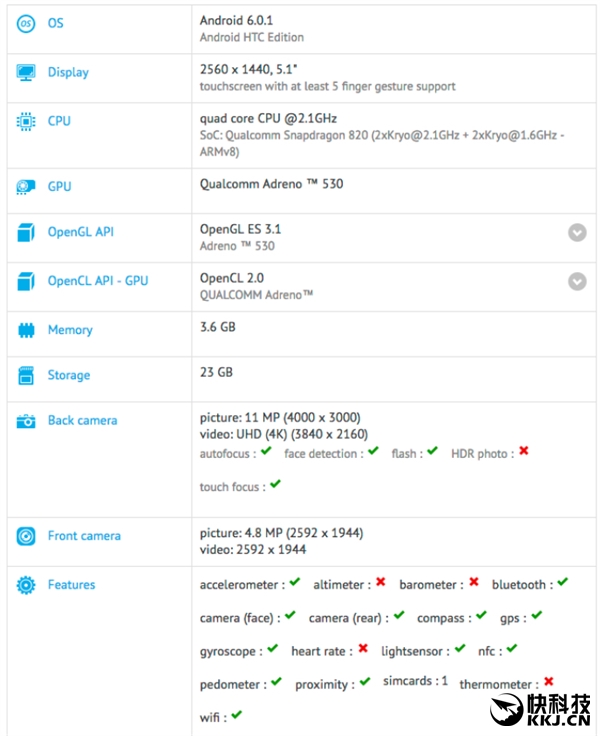Click the OS icon
Image resolution: width=600 pixels, height=736 pixels.
(26, 23)
